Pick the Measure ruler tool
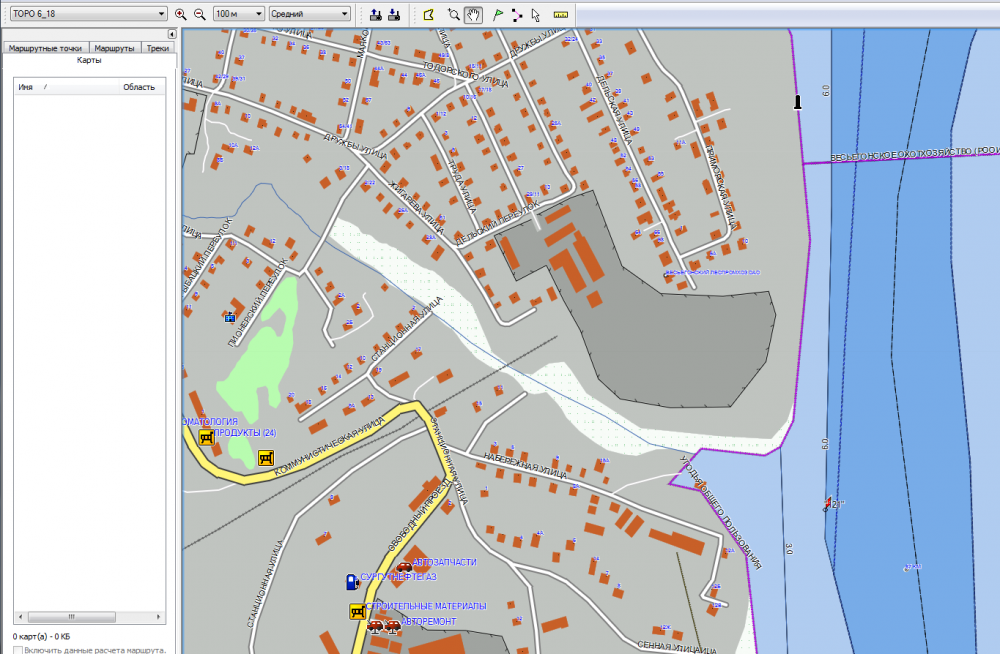This screenshot has height=654, width=1000. click(560, 15)
